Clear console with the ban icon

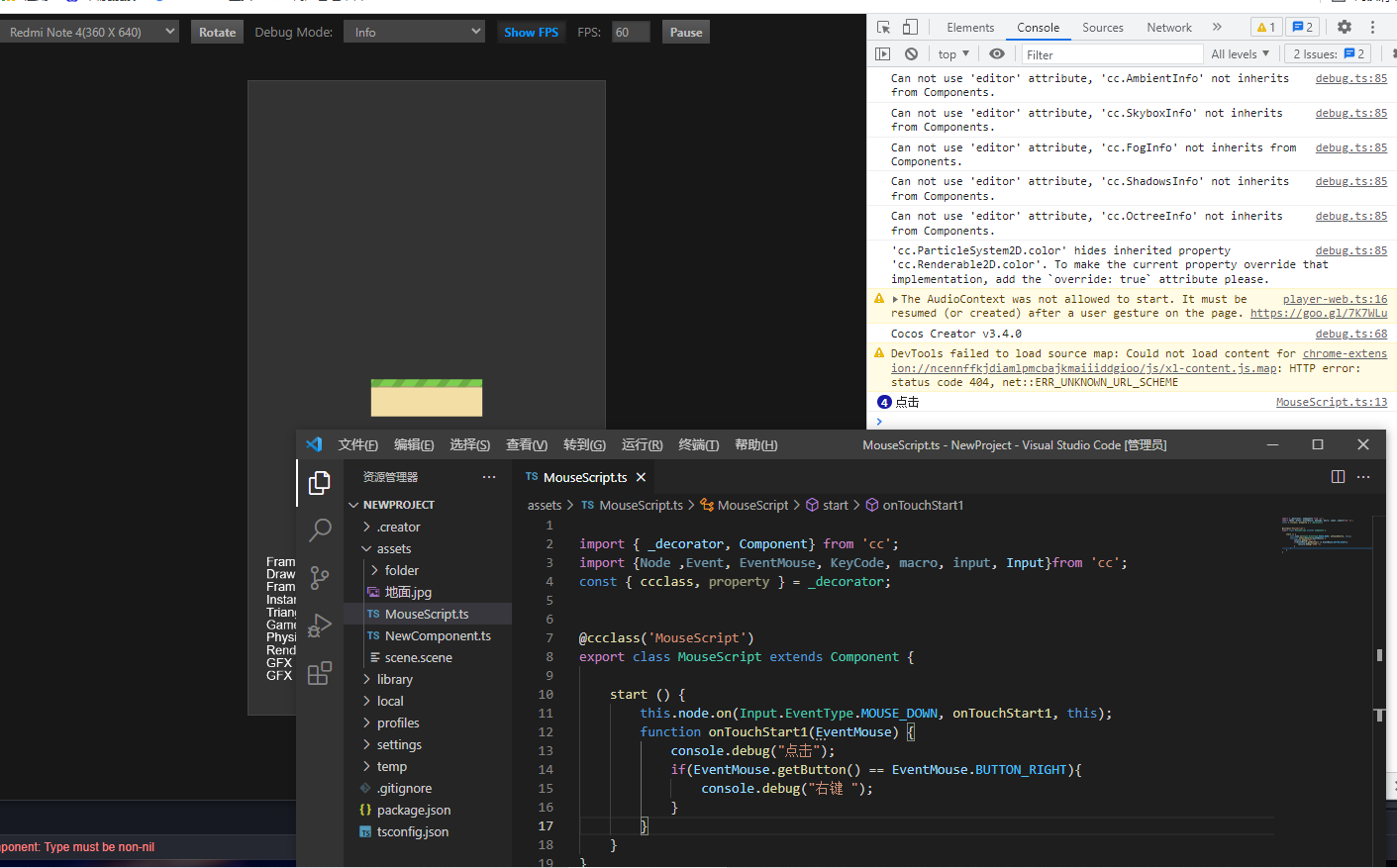911,54
